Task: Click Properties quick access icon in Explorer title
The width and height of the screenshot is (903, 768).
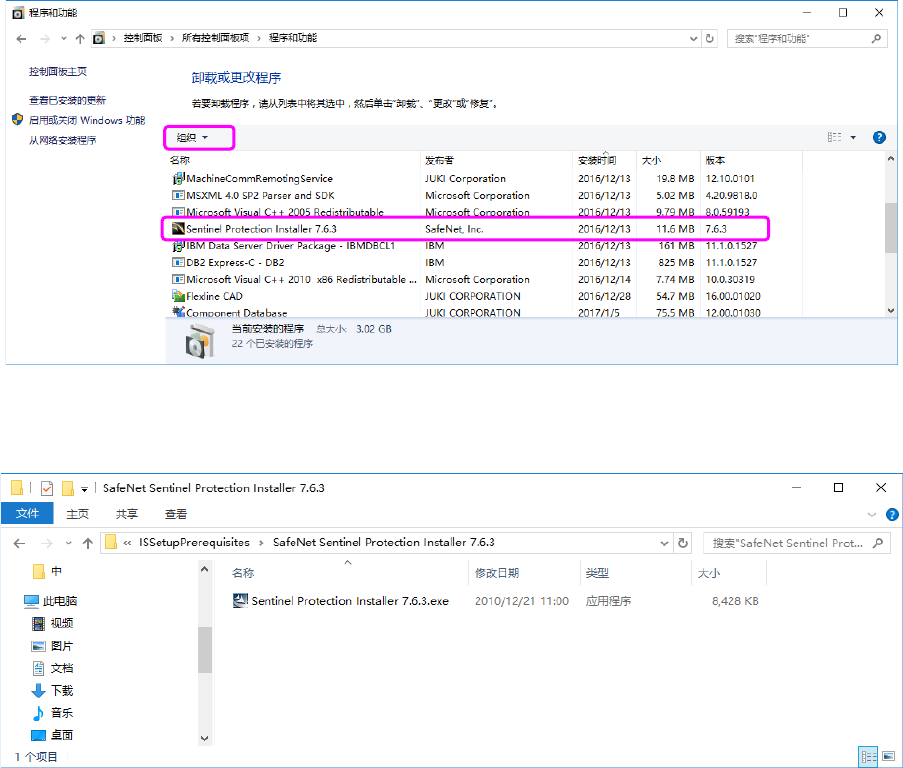Action: tap(47, 488)
